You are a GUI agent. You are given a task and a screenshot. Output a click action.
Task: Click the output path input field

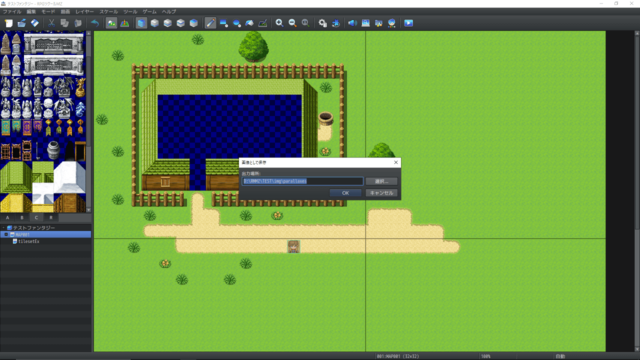click(x=302, y=181)
